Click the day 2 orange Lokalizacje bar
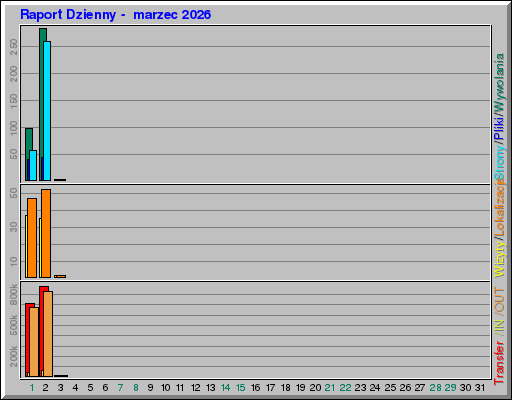This screenshot has width=512, height=400. 46,233
